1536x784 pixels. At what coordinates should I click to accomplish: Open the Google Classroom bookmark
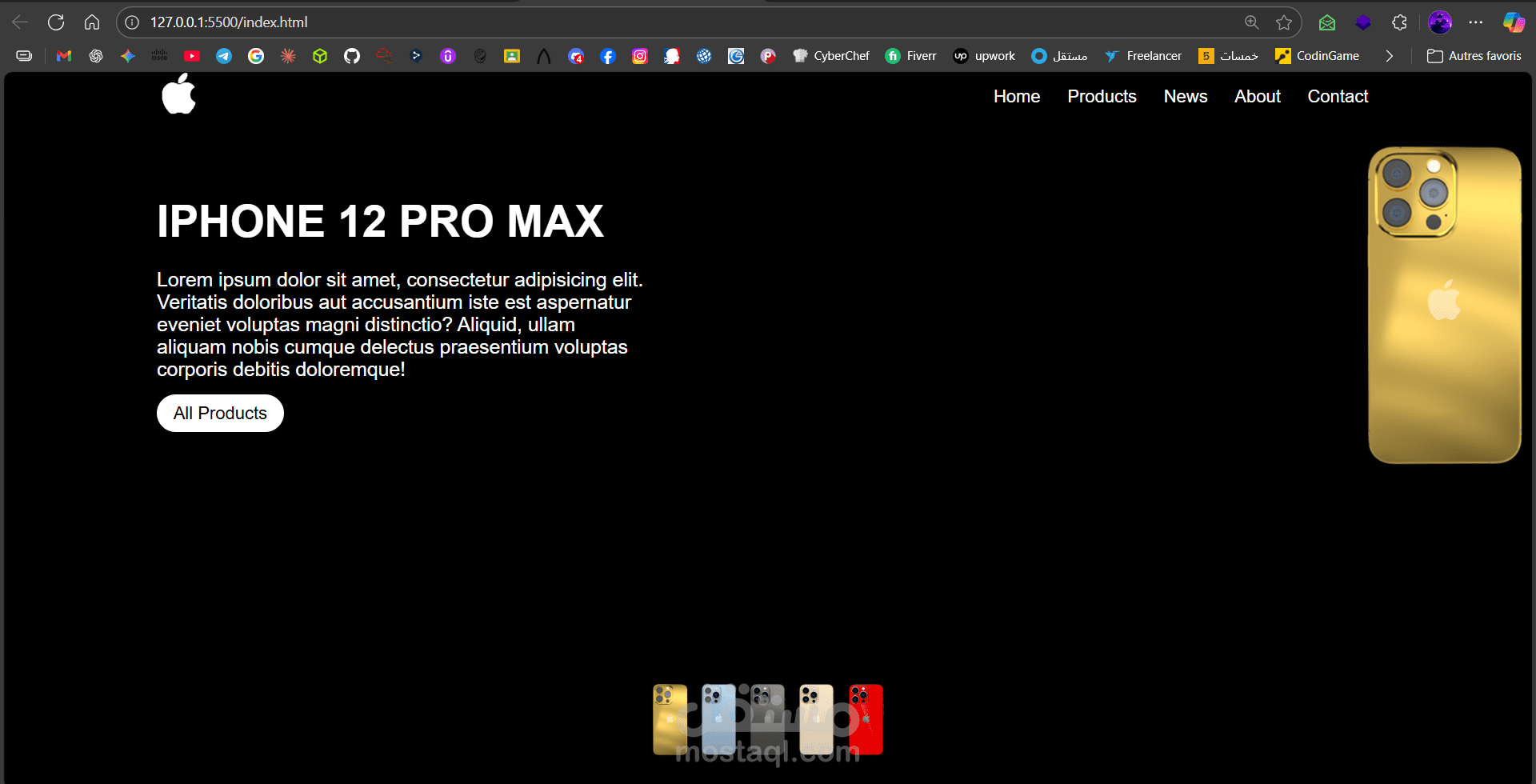pyautogui.click(x=512, y=56)
